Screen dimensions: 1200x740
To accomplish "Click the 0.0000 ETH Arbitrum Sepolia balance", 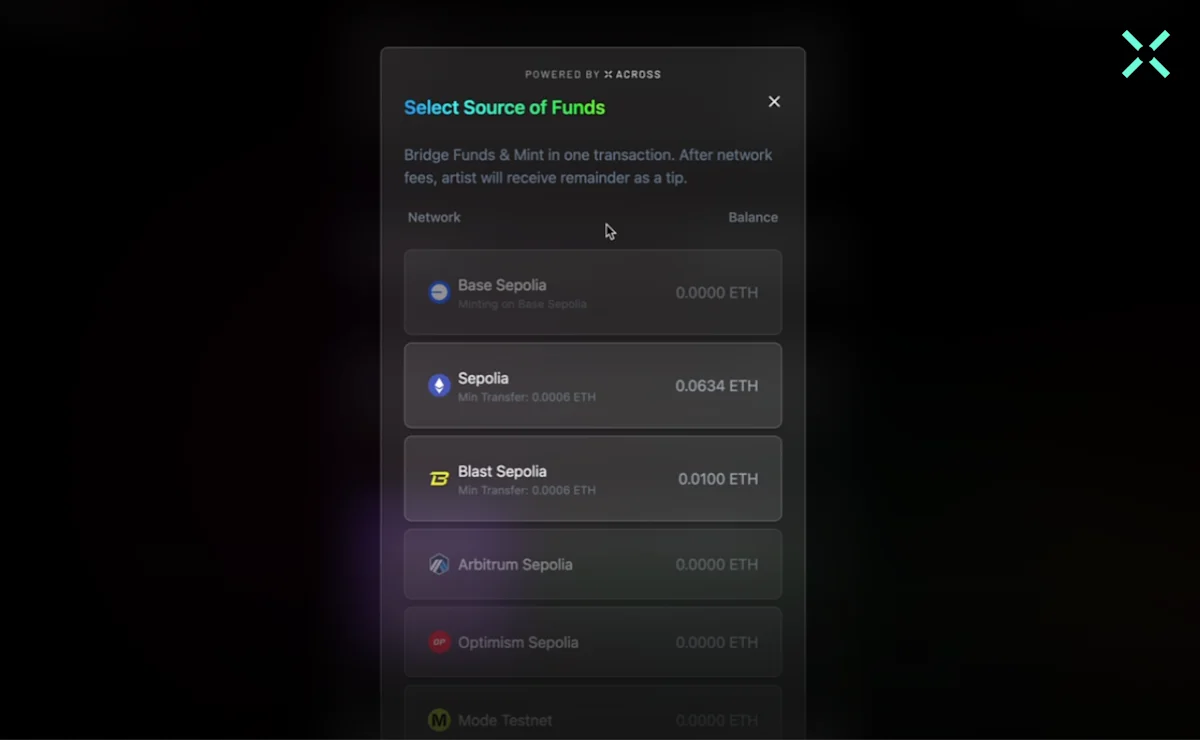I will coord(716,565).
